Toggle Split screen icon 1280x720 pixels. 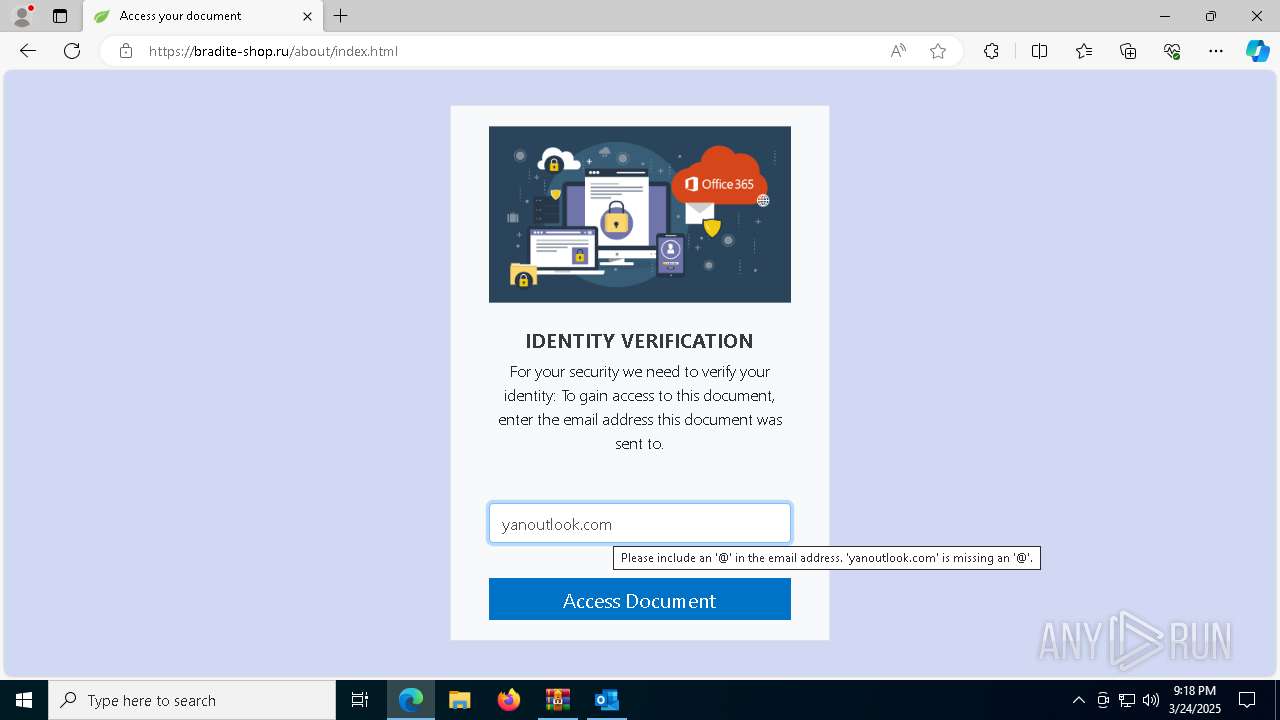point(1039,51)
